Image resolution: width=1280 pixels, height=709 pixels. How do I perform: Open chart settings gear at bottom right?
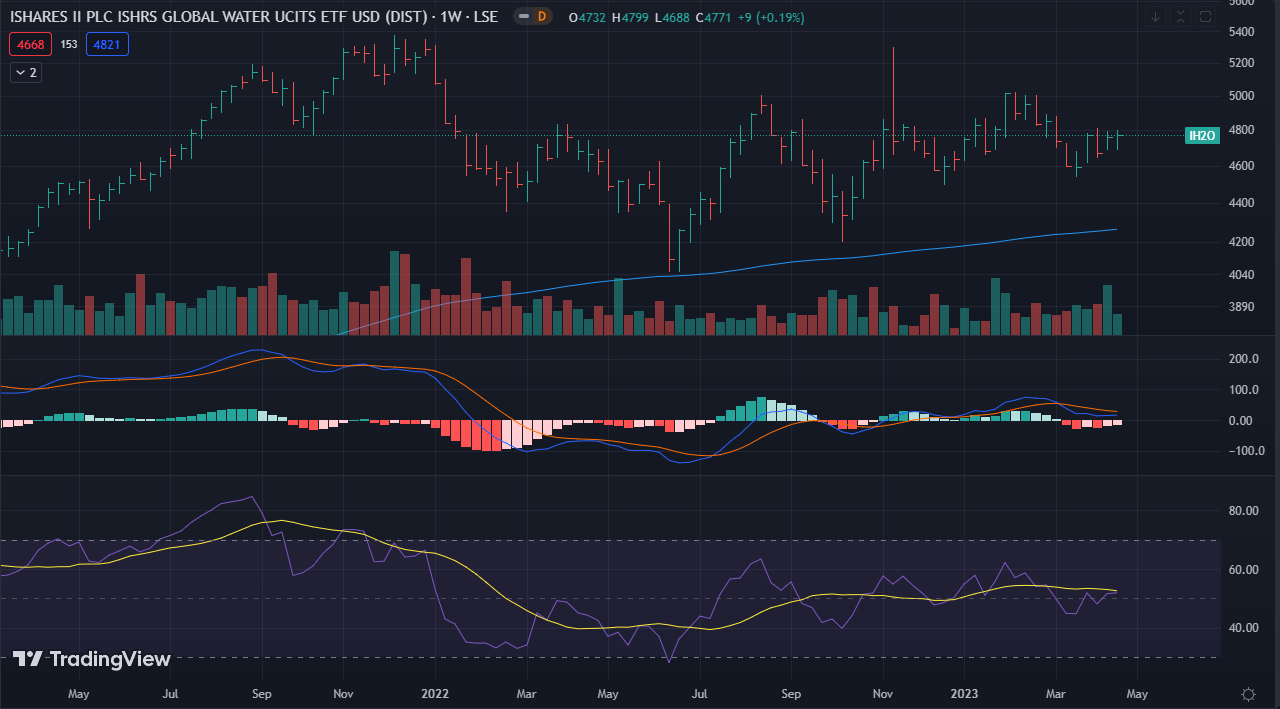click(x=1248, y=694)
